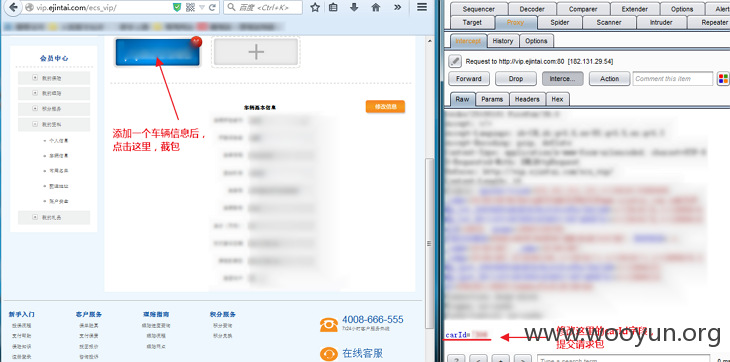730x362 pixels.
Task: Open the 积分查询 footer link
Action: 223,326
